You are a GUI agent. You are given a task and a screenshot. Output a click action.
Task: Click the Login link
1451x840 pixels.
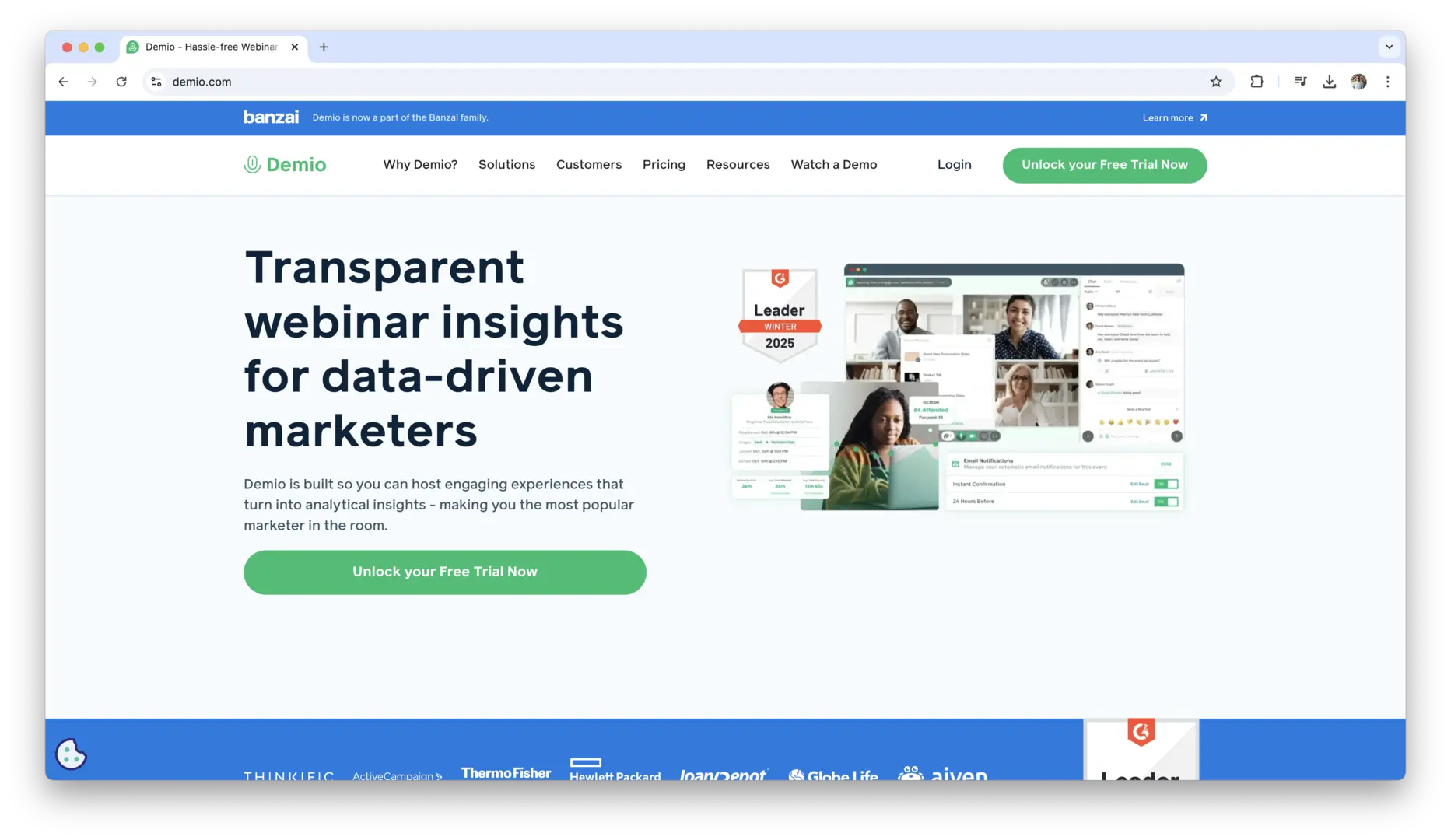(954, 165)
